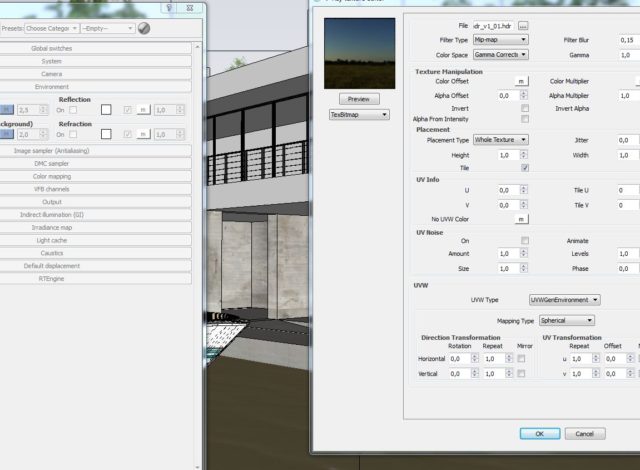The image size is (640, 470).
Task: Click the Preview button under thumbnail
Action: pos(358,99)
